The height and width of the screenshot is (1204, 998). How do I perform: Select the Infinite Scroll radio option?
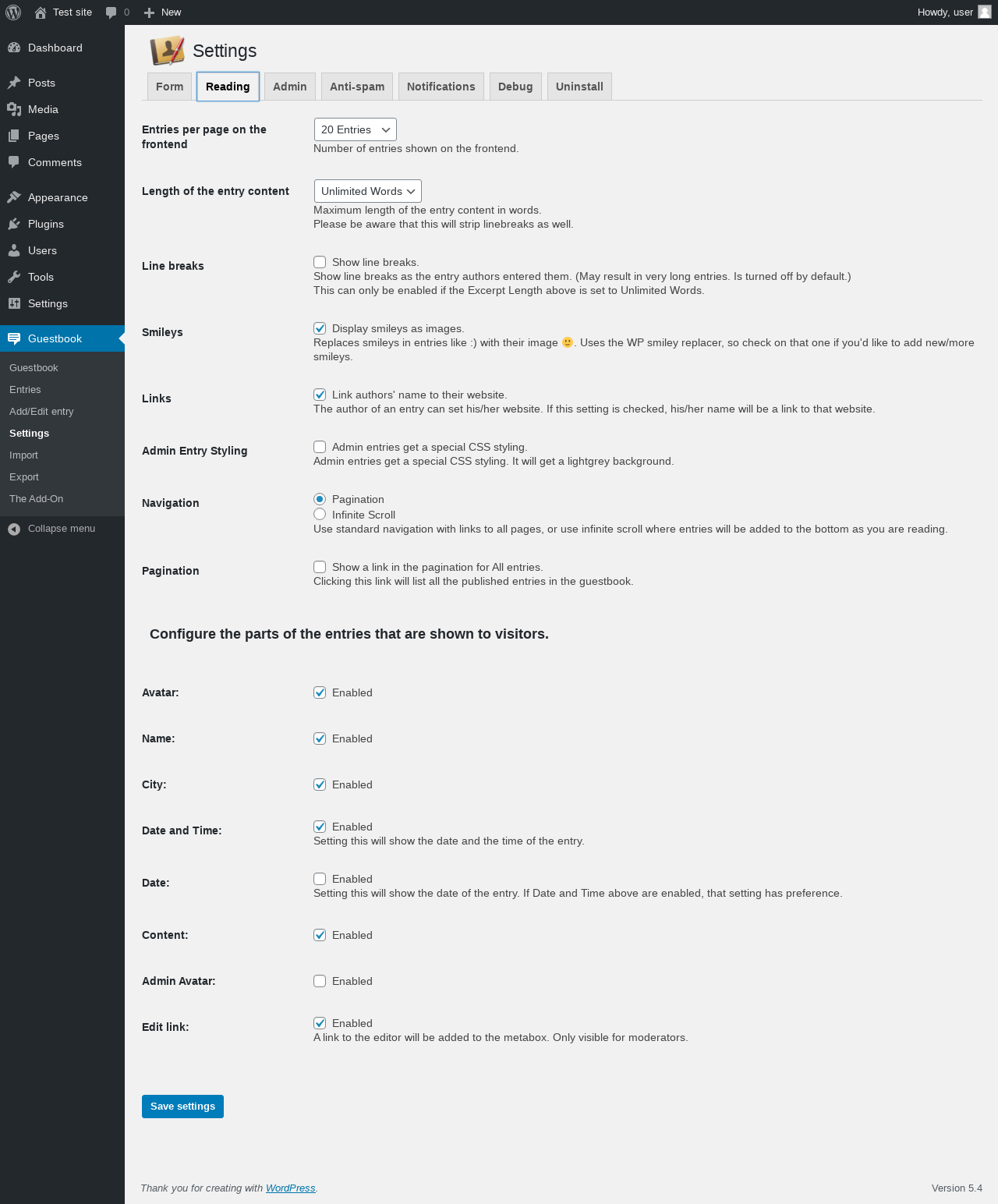coord(320,514)
